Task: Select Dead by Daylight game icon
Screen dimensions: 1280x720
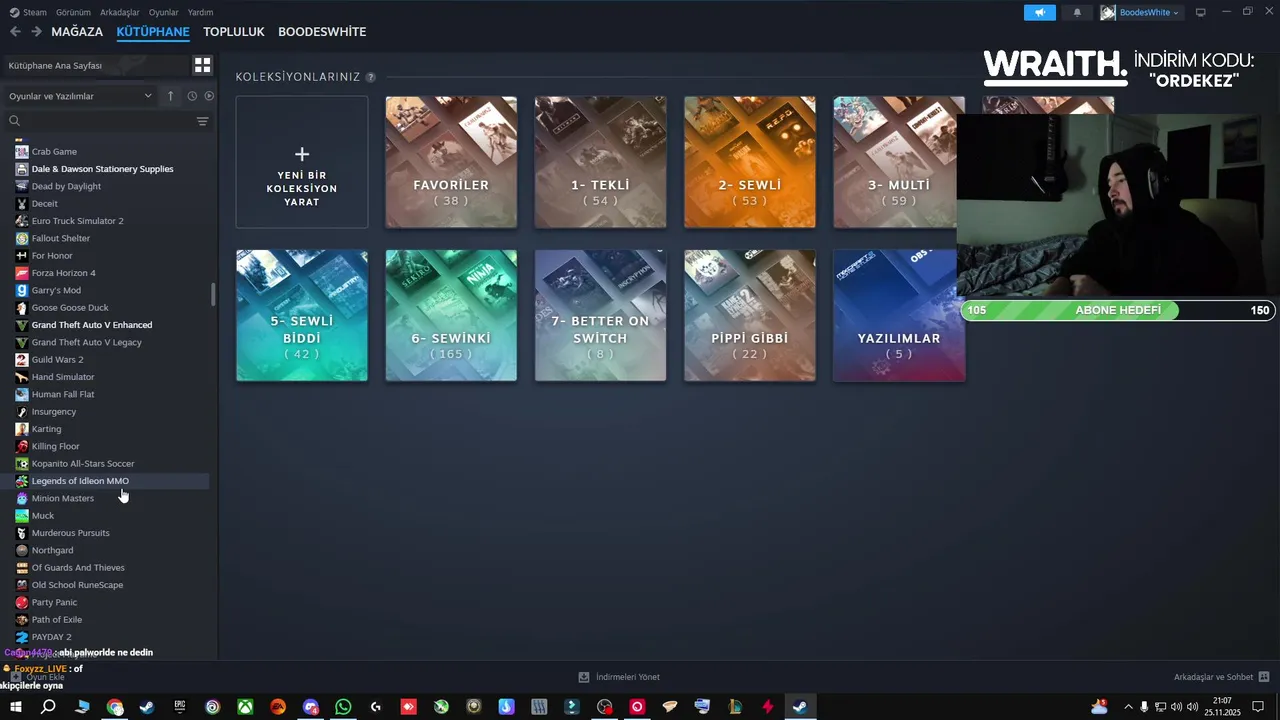Action: (22, 186)
